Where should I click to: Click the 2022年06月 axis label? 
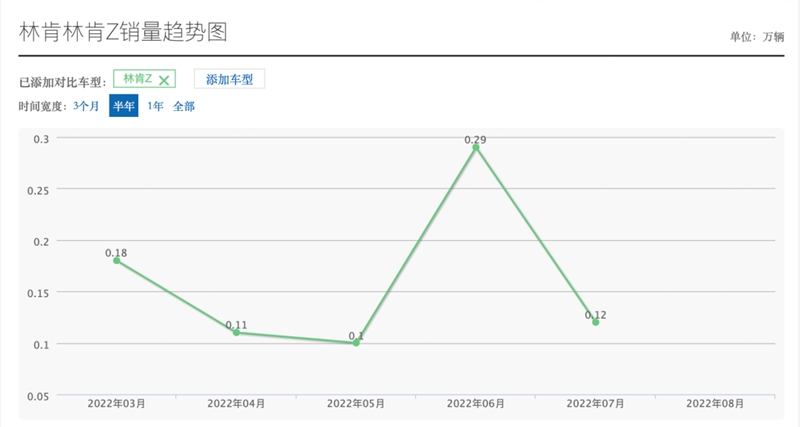476,404
